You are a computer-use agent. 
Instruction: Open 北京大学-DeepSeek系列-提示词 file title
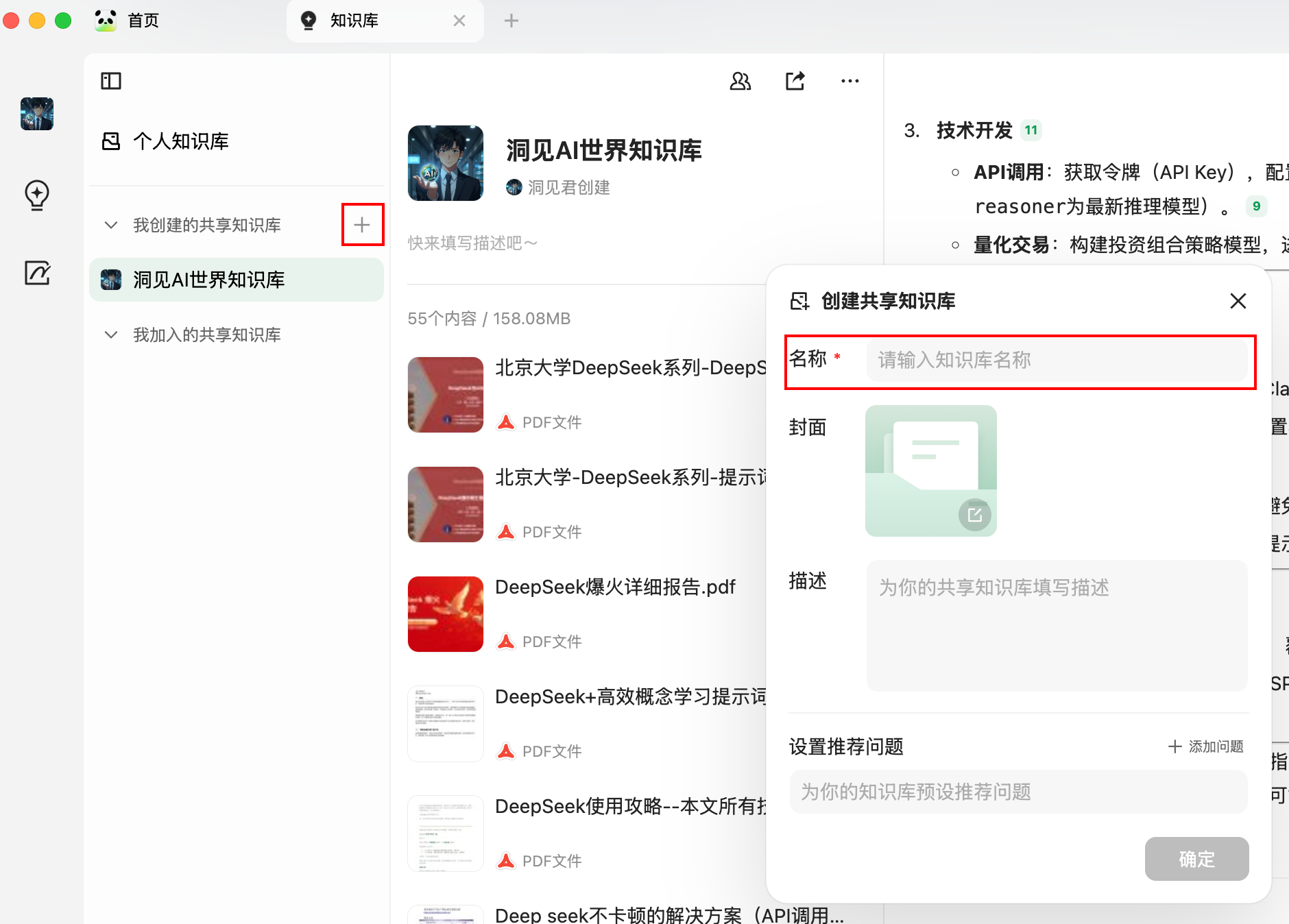631,477
